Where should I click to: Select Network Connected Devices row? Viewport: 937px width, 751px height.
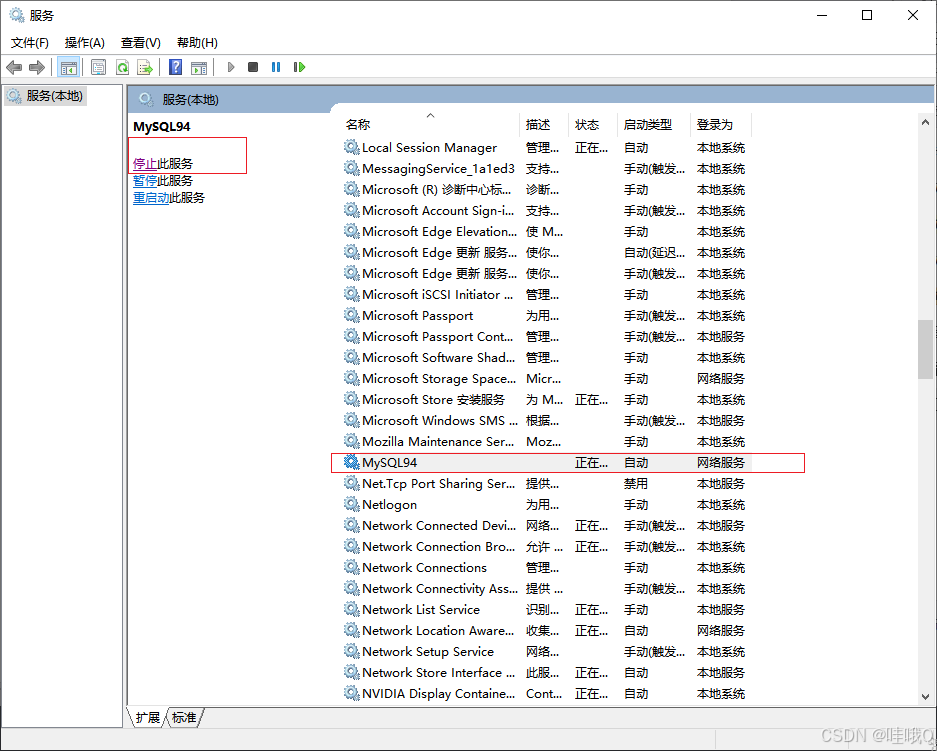pyautogui.click(x=547, y=525)
